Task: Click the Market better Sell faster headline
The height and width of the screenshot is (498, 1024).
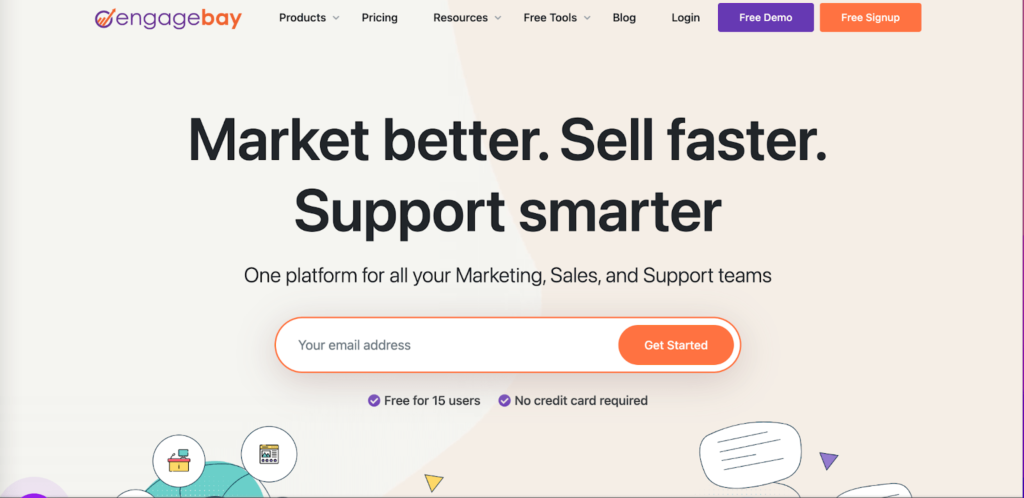Action: (508, 141)
